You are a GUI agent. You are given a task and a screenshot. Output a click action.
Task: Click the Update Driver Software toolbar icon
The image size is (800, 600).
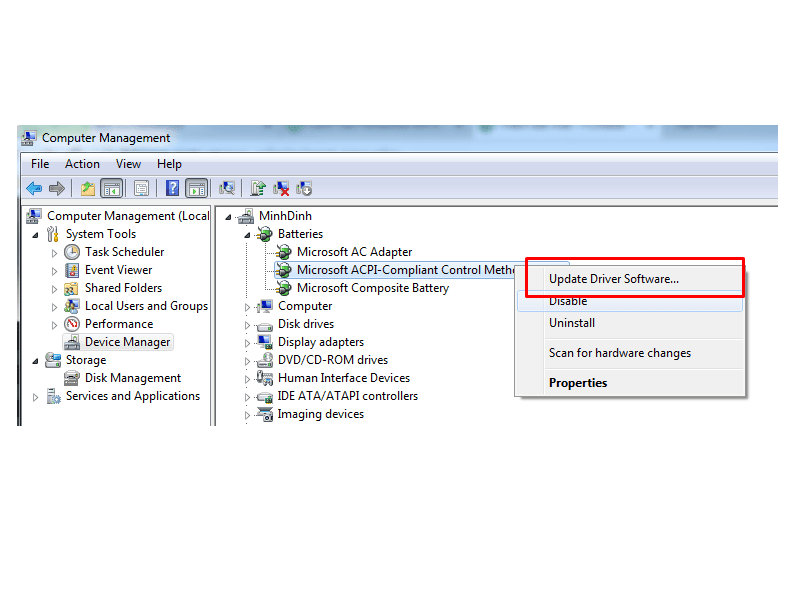coord(258,189)
